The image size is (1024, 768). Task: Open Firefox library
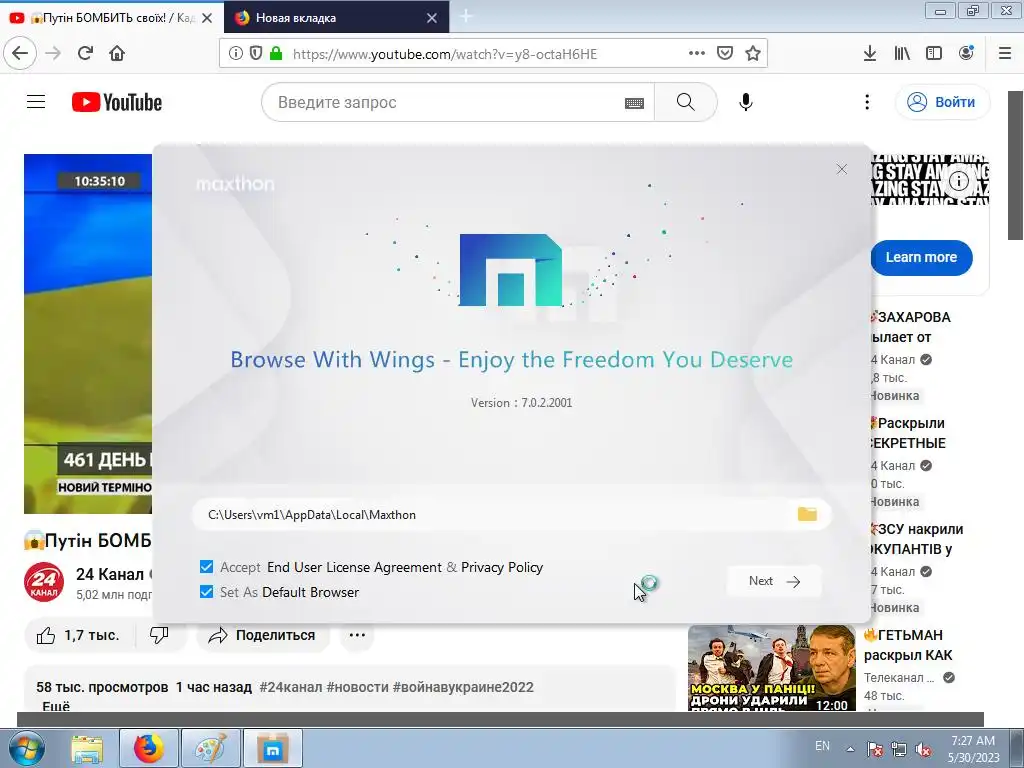[x=902, y=53]
